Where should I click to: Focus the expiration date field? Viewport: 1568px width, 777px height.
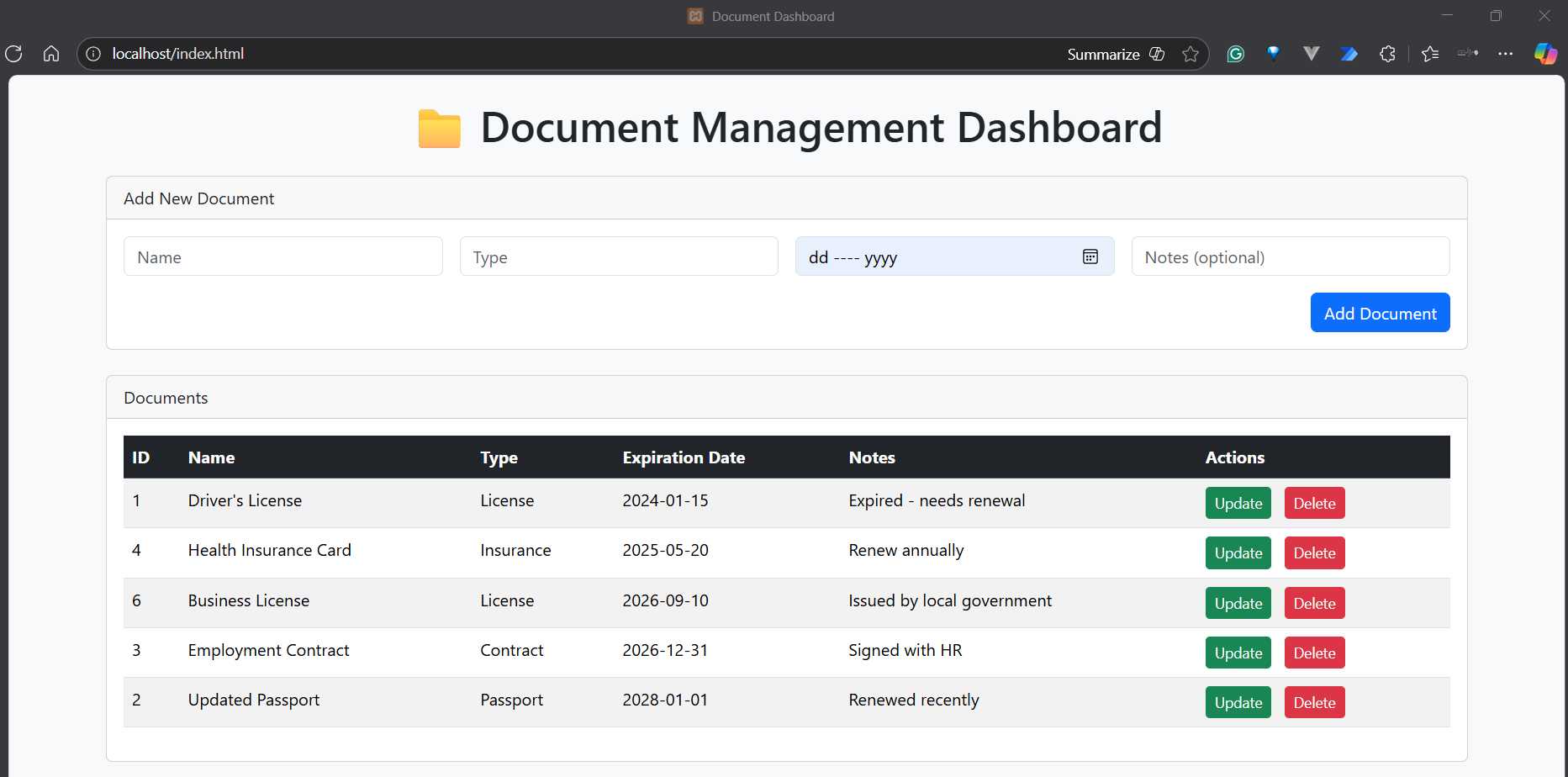pos(955,256)
